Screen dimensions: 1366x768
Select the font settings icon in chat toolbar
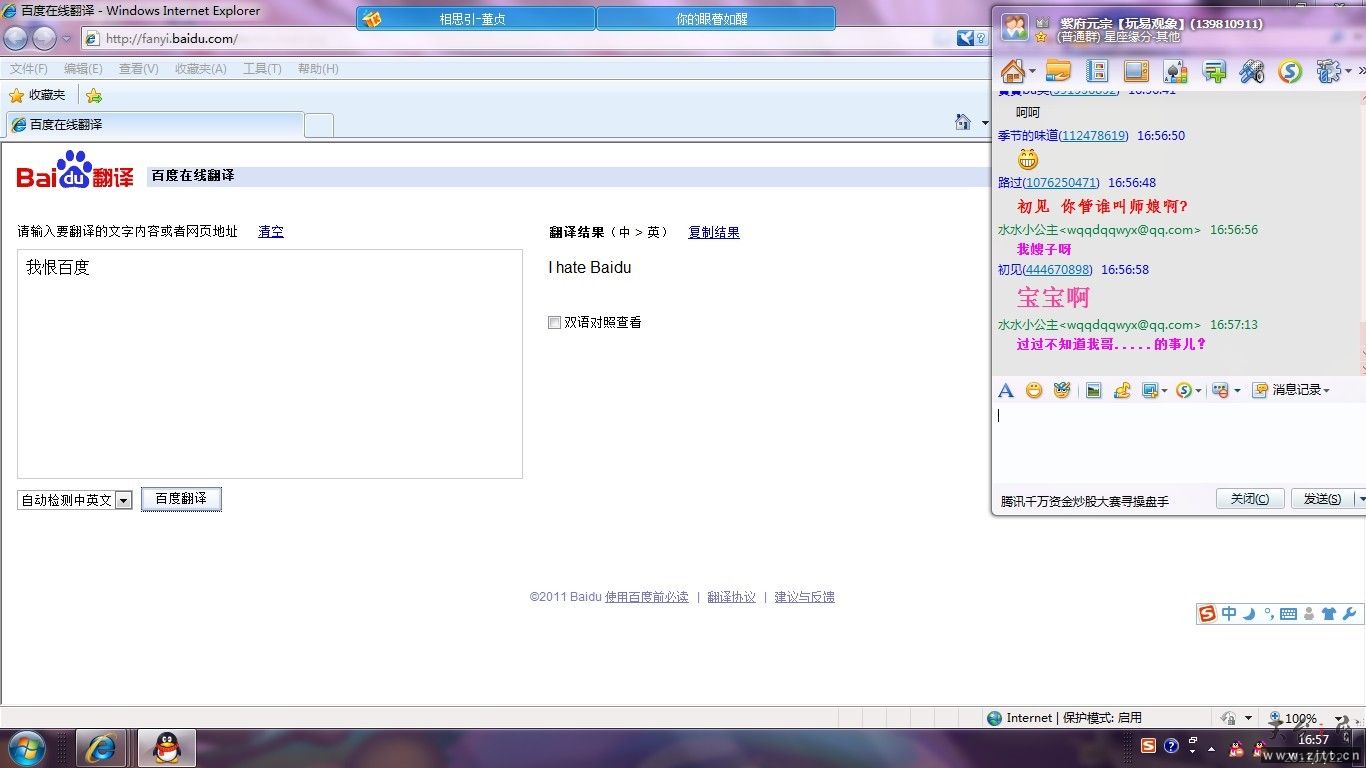point(1006,390)
